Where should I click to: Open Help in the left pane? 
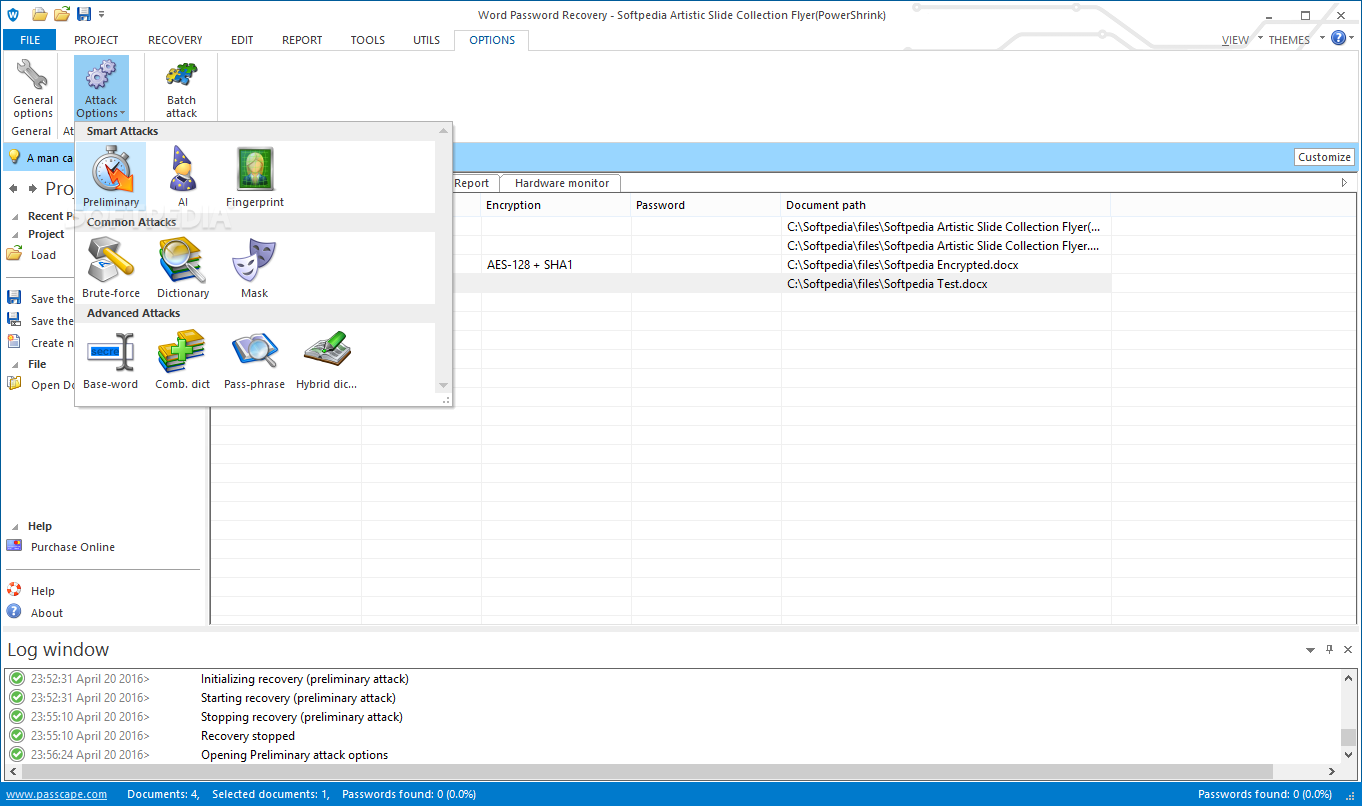(x=43, y=591)
